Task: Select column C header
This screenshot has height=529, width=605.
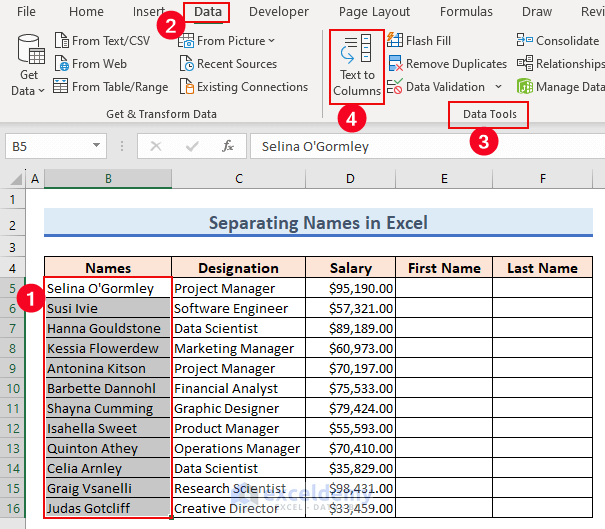Action: 239,179
